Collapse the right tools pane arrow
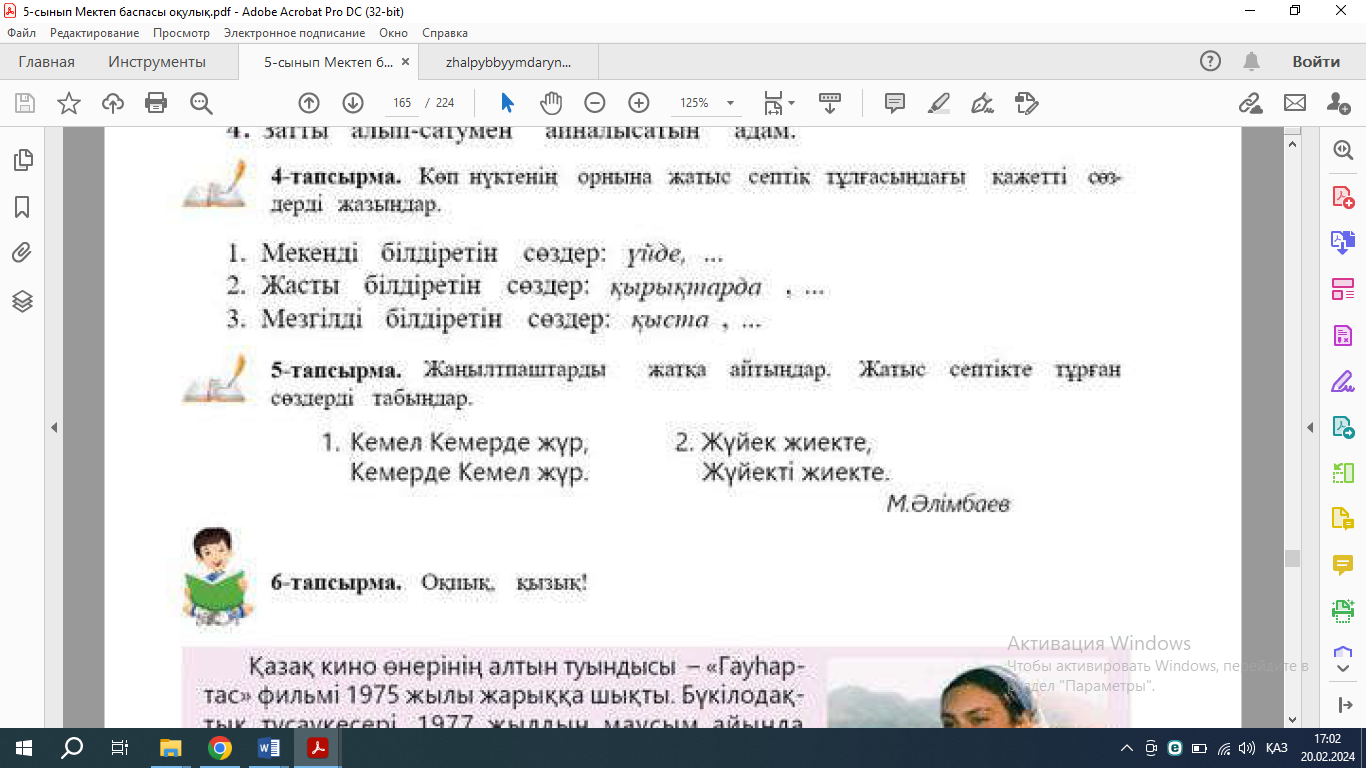Image resolution: width=1366 pixels, height=768 pixels. coord(1311,428)
